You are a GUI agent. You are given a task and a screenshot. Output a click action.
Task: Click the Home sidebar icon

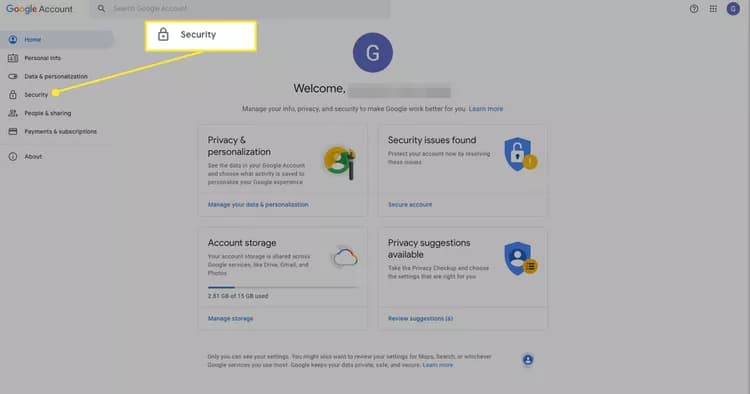[13, 40]
